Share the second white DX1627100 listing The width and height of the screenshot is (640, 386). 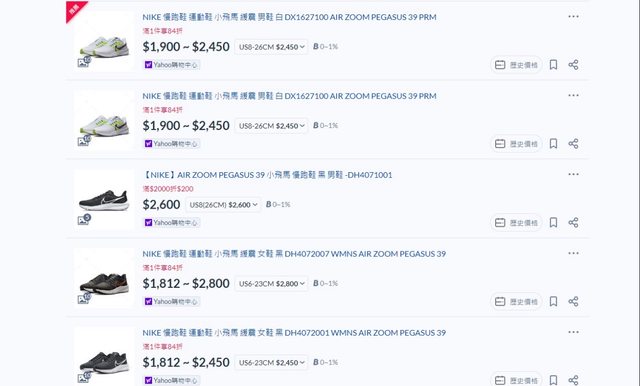[573, 144]
